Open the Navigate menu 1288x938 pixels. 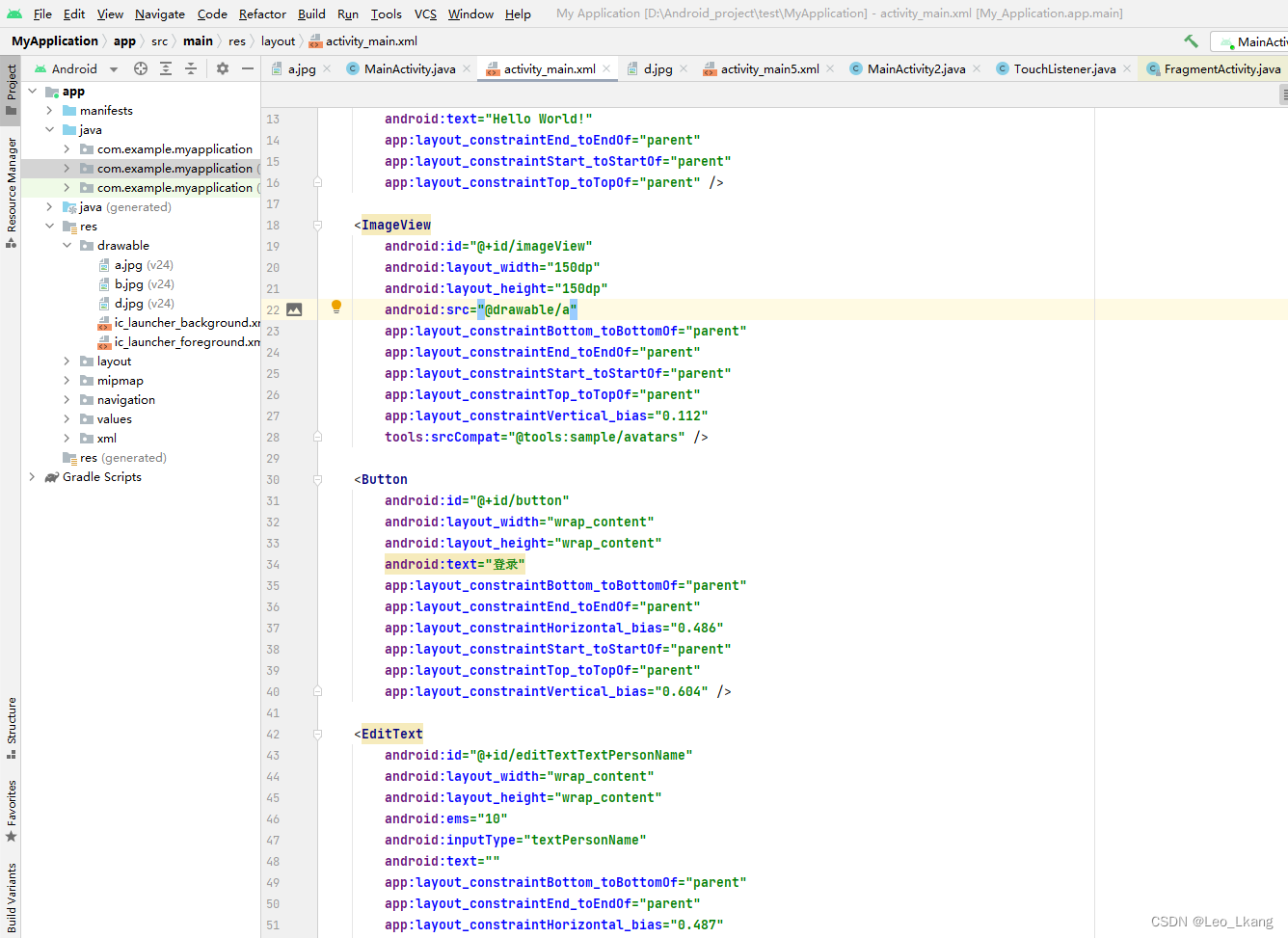160,13
